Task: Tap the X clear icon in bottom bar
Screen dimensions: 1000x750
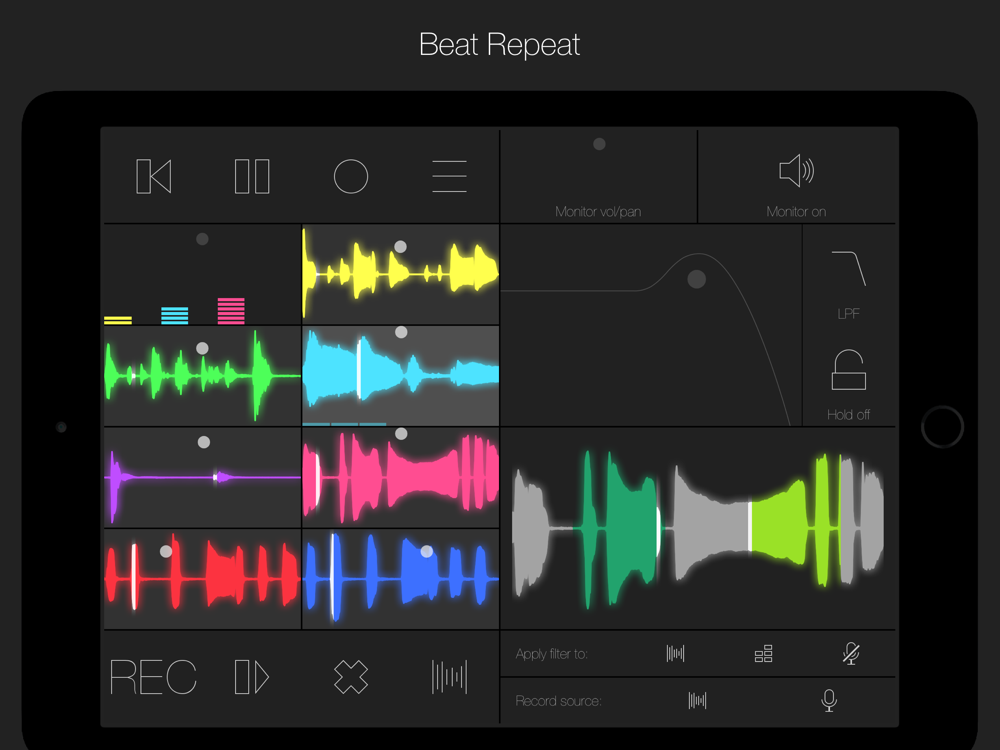Action: point(351,677)
